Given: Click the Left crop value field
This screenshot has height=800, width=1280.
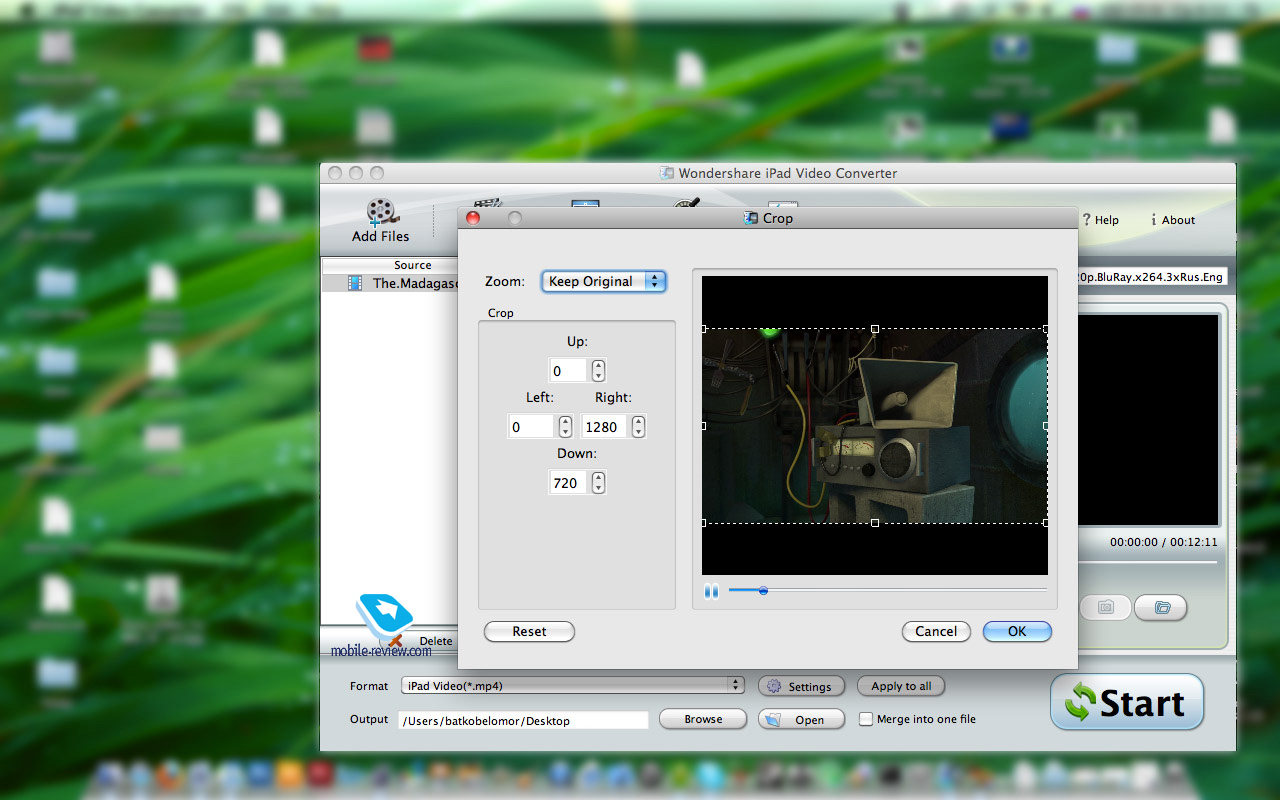Looking at the screenshot, I should pyautogui.click(x=531, y=427).
